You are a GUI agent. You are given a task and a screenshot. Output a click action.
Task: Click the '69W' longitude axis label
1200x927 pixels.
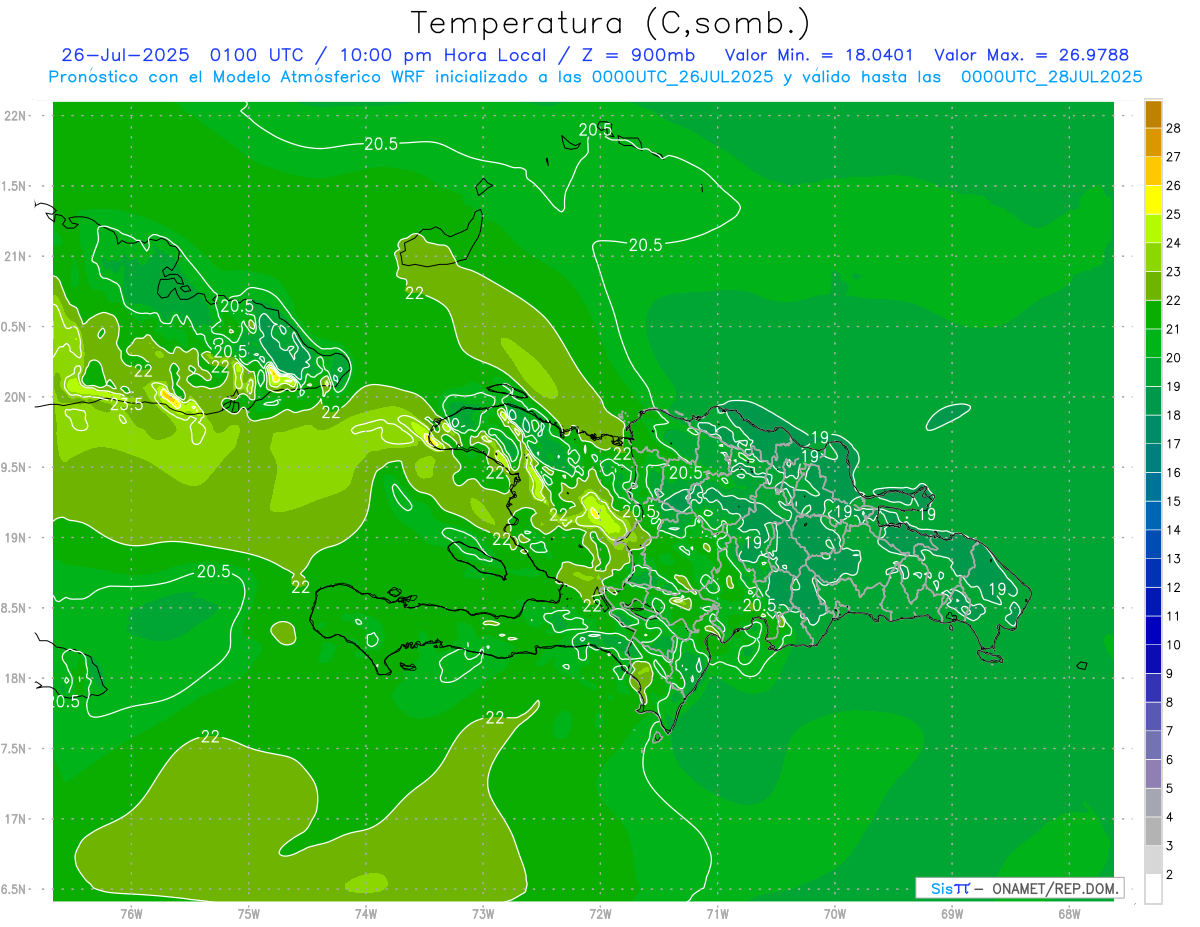point(951,913)
